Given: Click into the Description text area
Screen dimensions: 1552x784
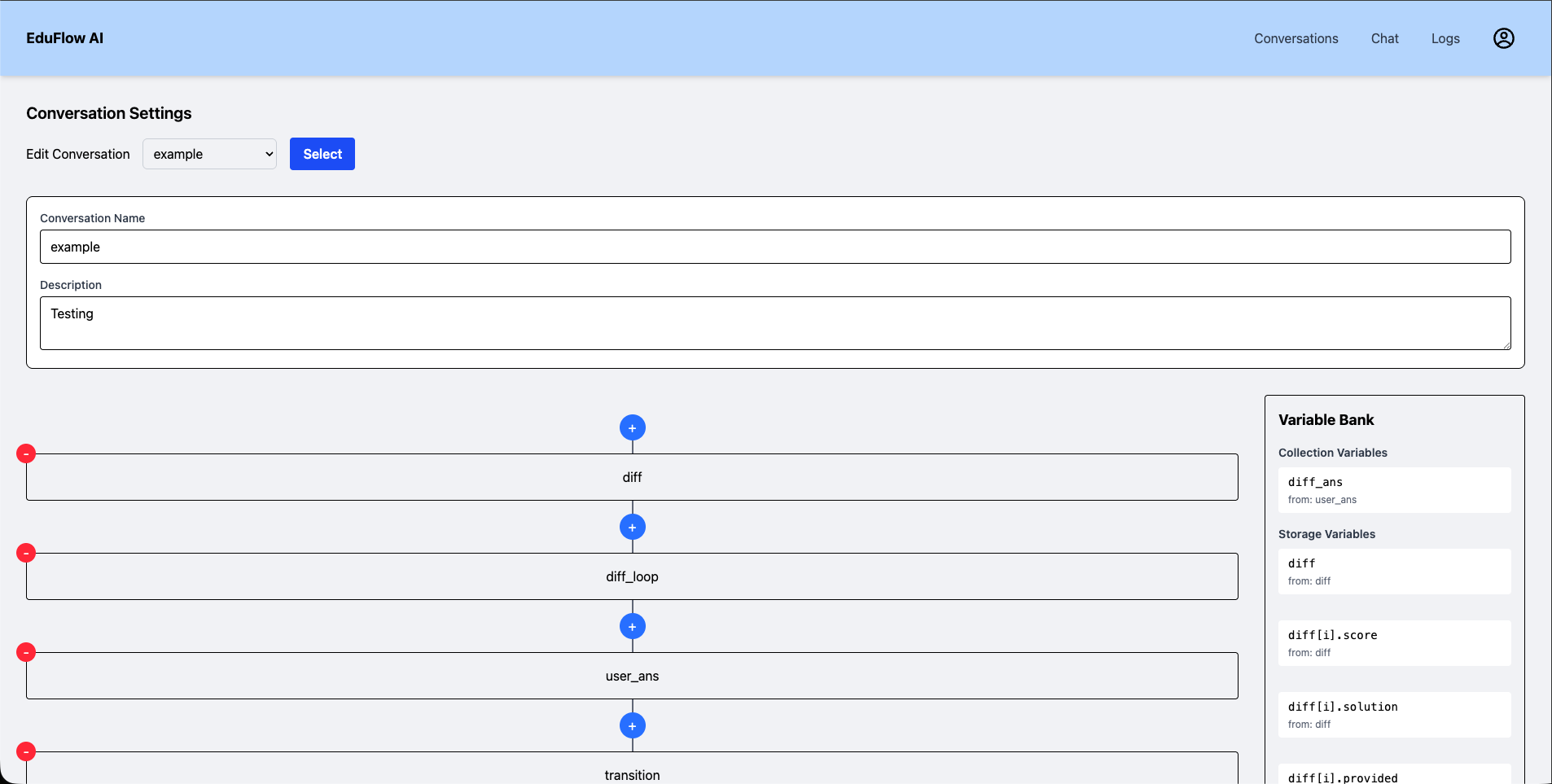Looking at the screenshot, I should click(774, 323).
